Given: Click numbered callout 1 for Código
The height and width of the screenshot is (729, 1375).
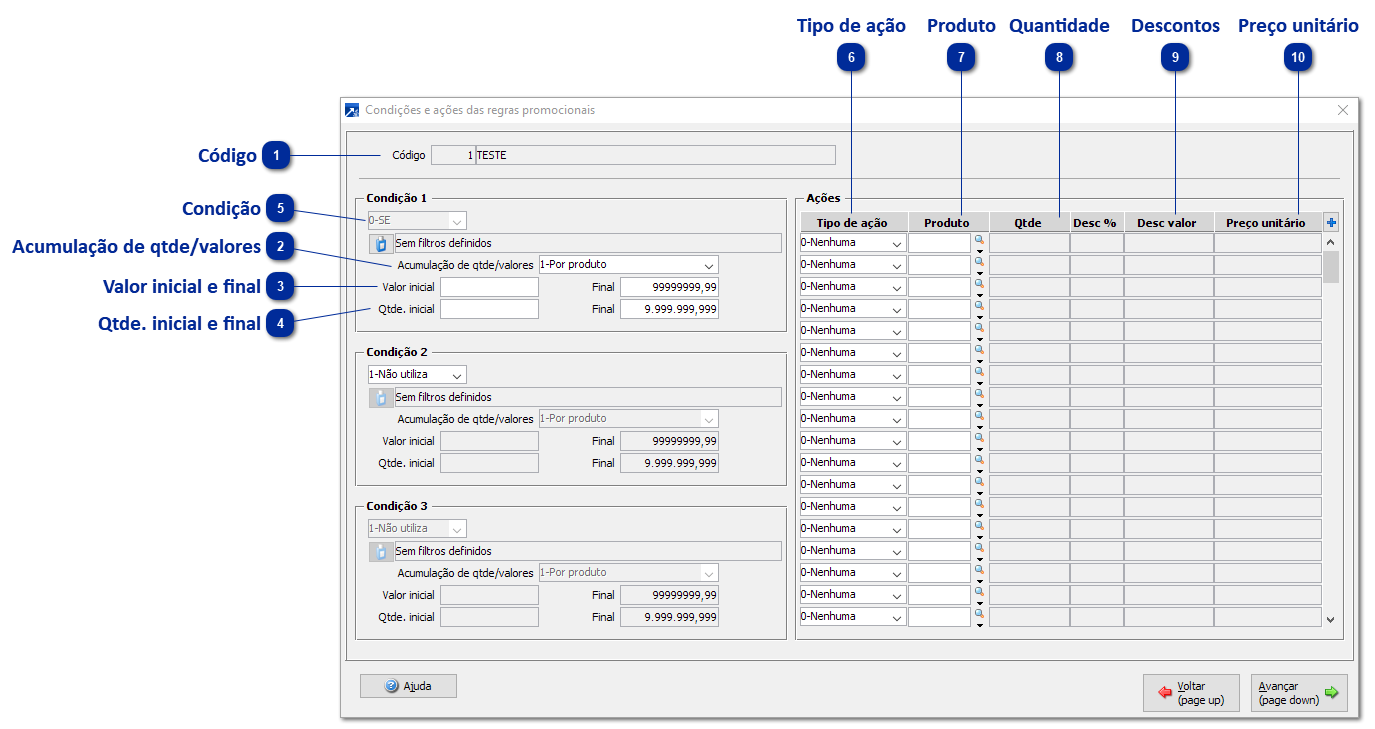Looking at the screenshot, I should point(277,156).
